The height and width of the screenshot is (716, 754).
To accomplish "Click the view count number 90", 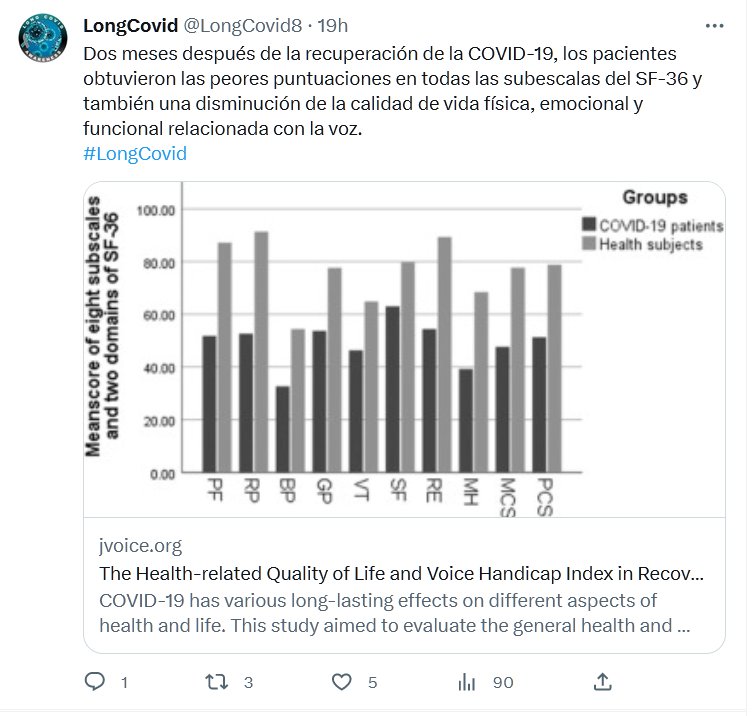I will click(502, 682).
